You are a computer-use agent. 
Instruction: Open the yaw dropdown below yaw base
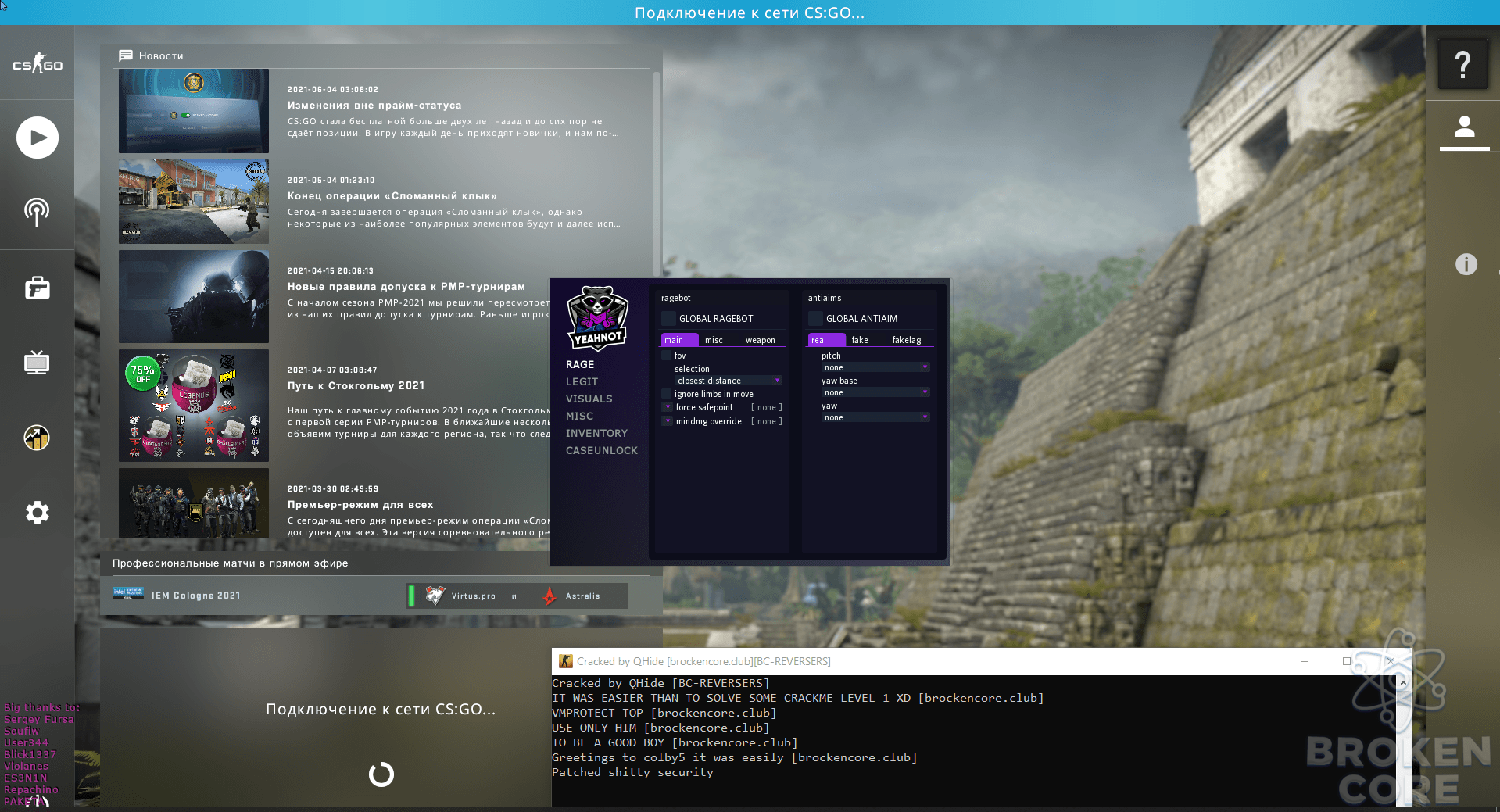pyautogui.click(x=875, y=417)
